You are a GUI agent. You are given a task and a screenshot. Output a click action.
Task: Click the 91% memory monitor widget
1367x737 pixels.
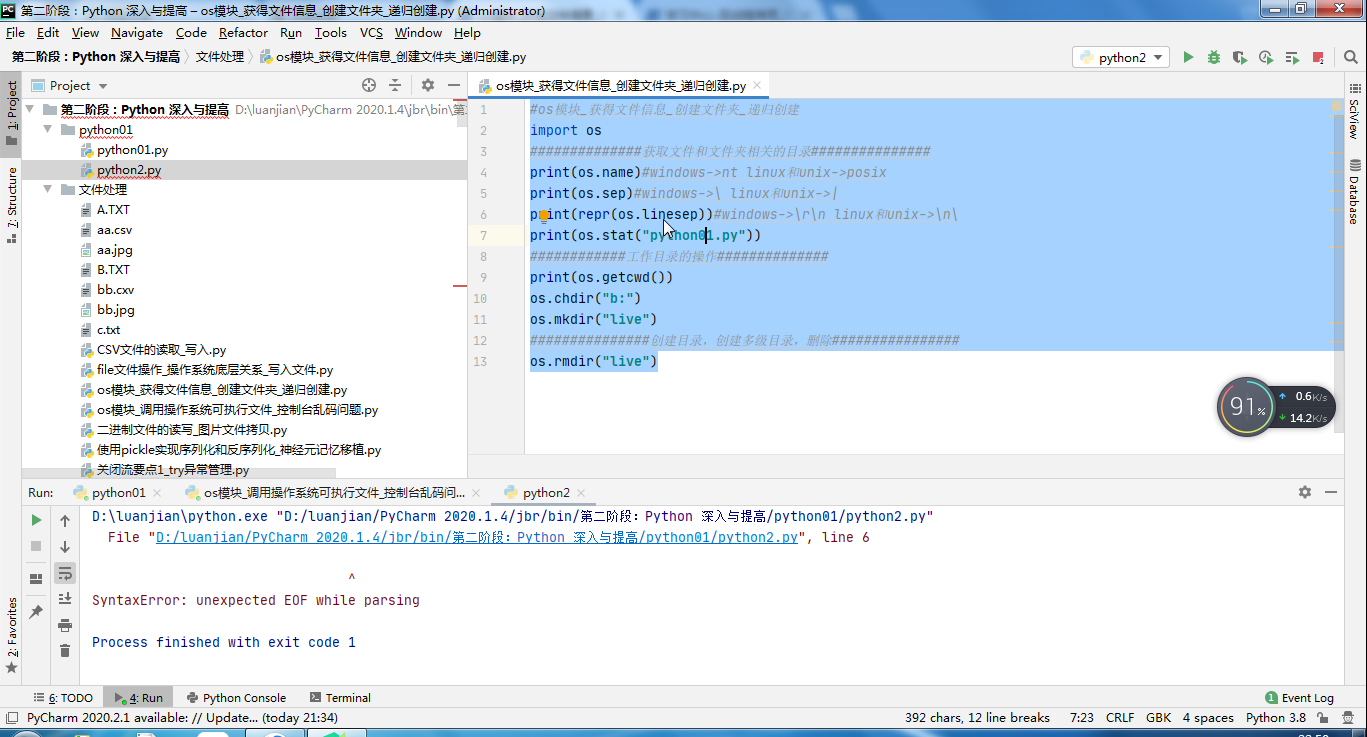coord(1247,407)
